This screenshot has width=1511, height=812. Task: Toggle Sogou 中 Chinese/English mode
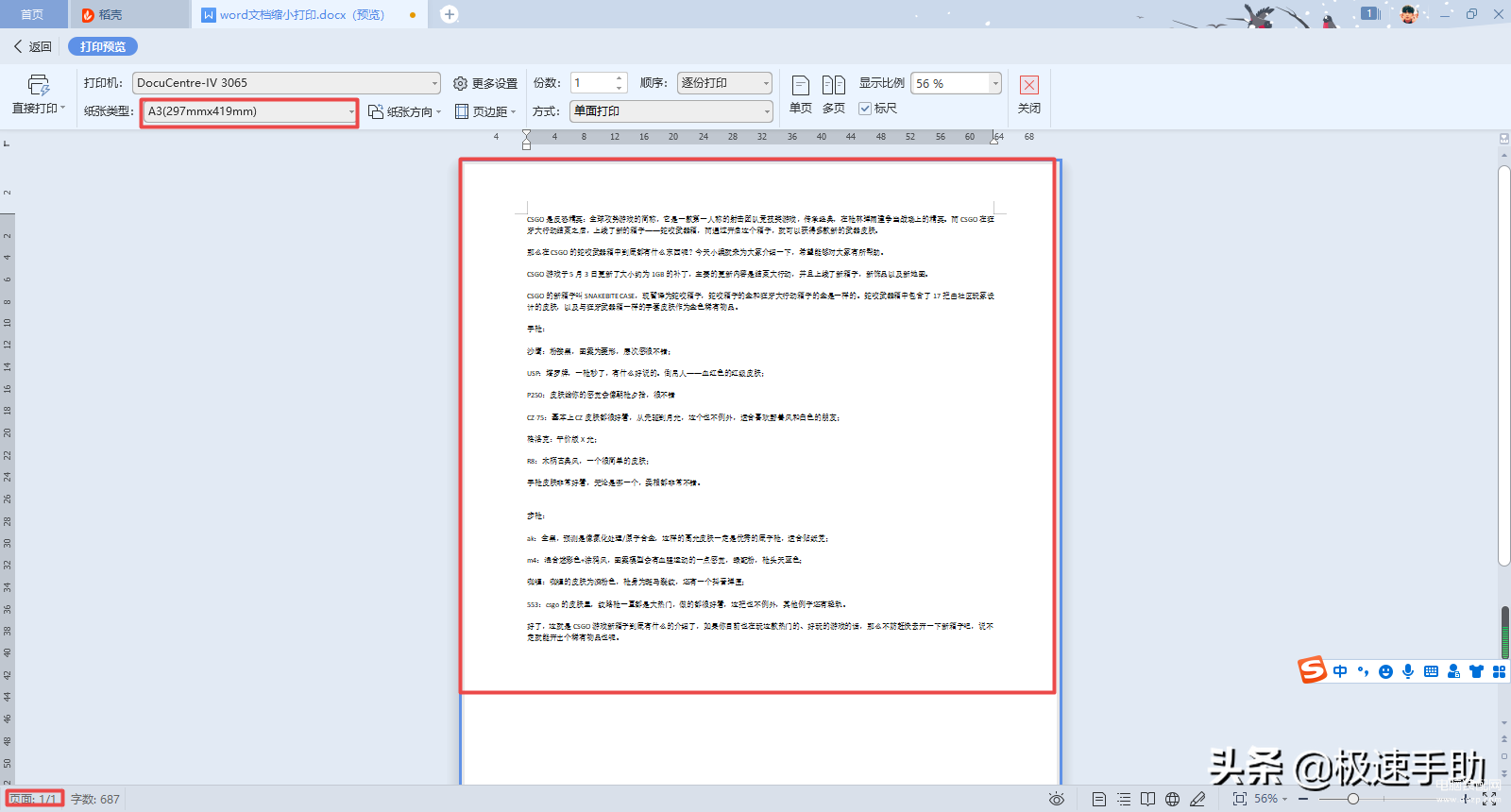click(x=1340, y=671)
